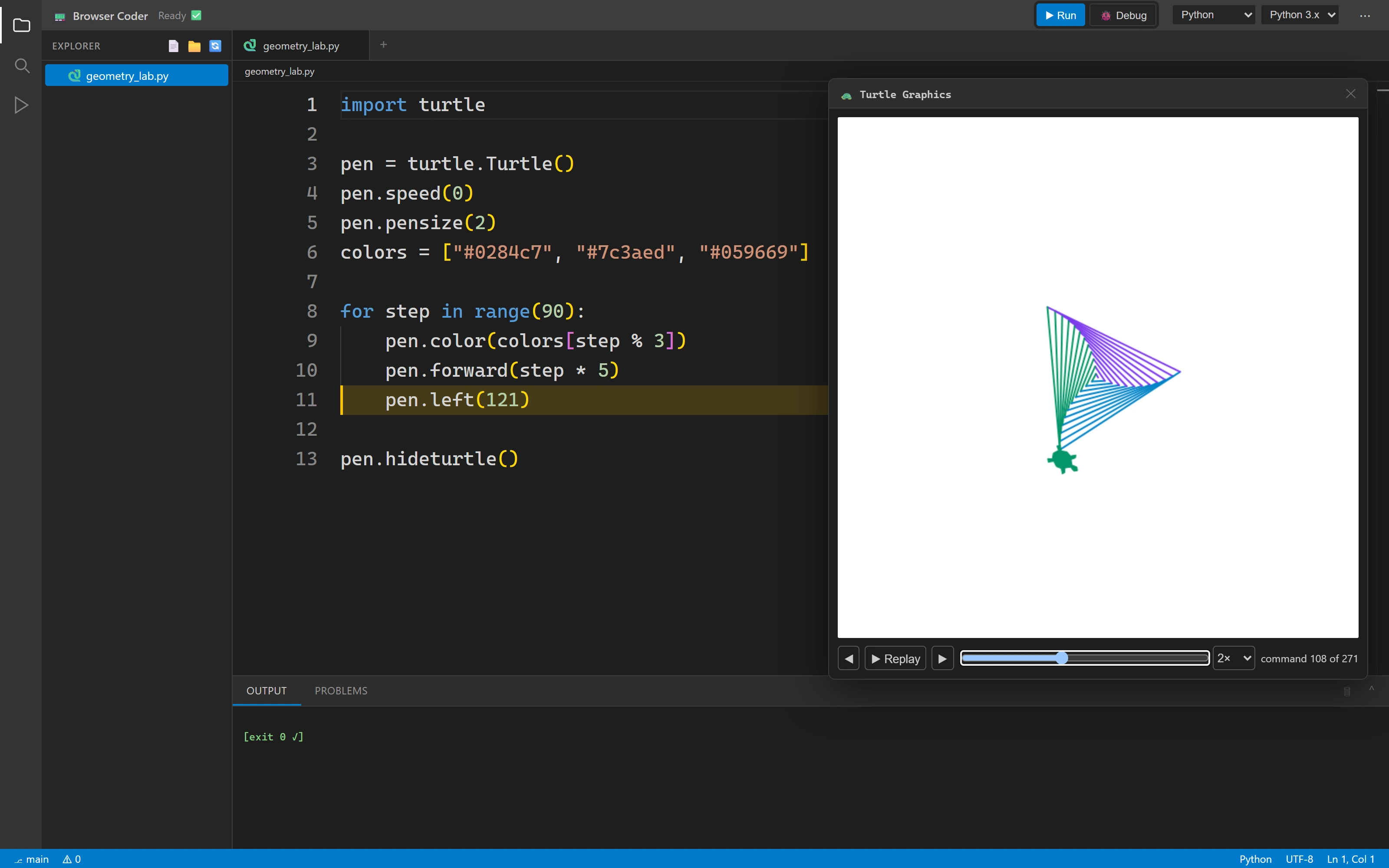Open the 2× playback speed dropdown
This screenshot has height=868, width=1389.
1234,658
